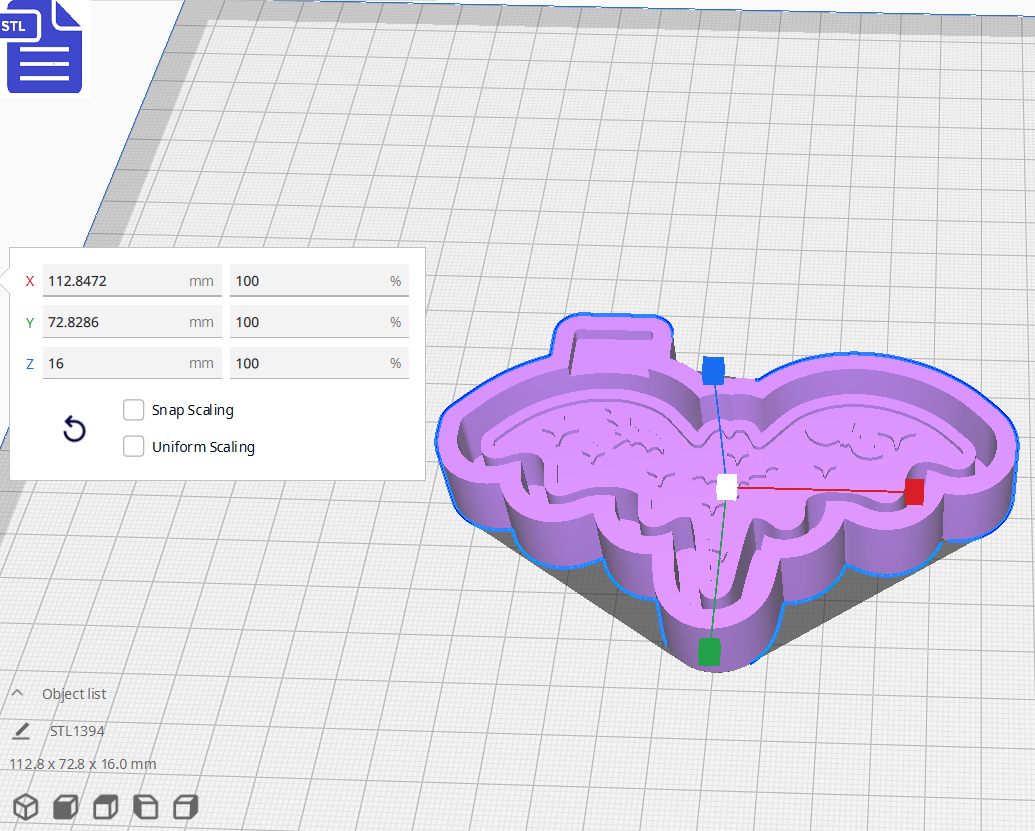
Task: Click the reset scale arrow icon
Action: [74, 430]
